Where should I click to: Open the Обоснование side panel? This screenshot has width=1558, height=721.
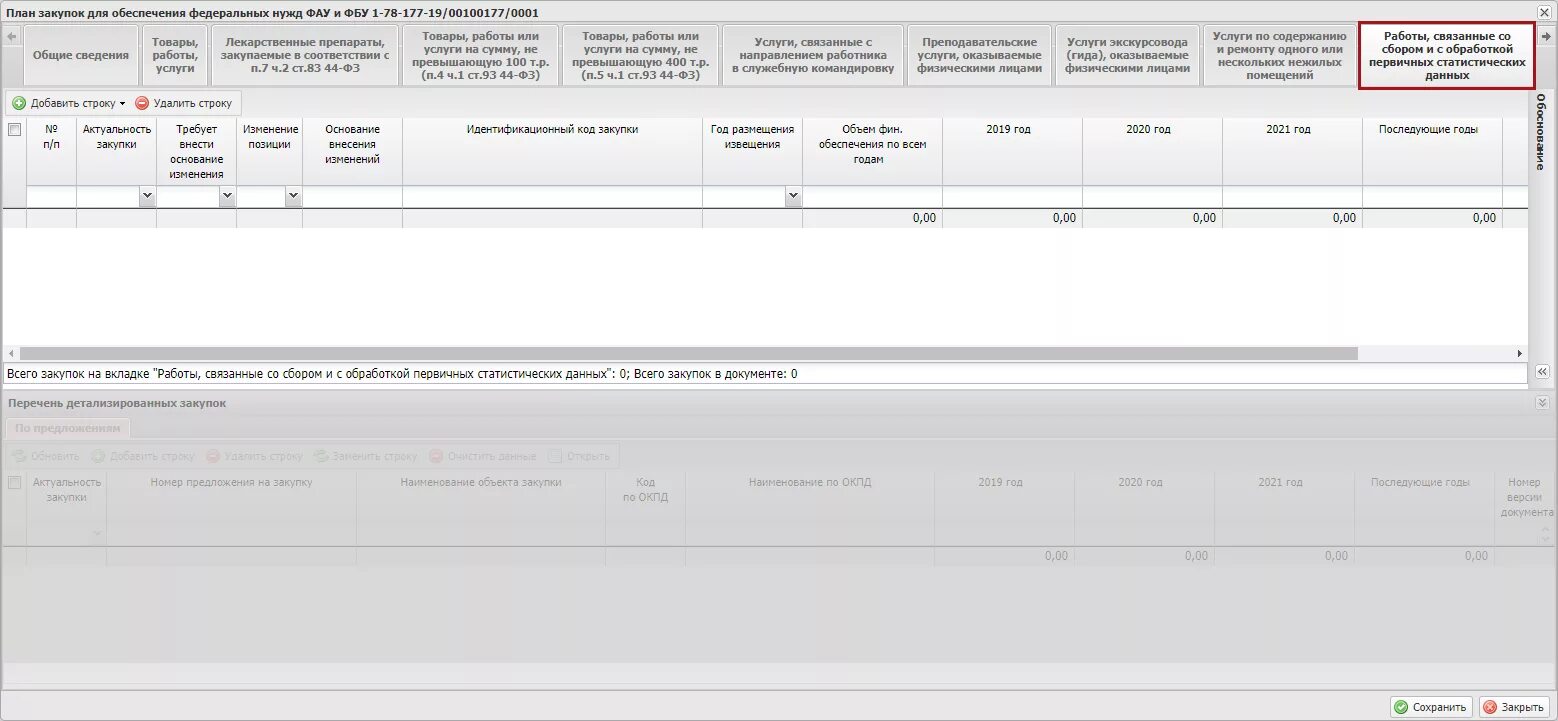point(1541,132)
